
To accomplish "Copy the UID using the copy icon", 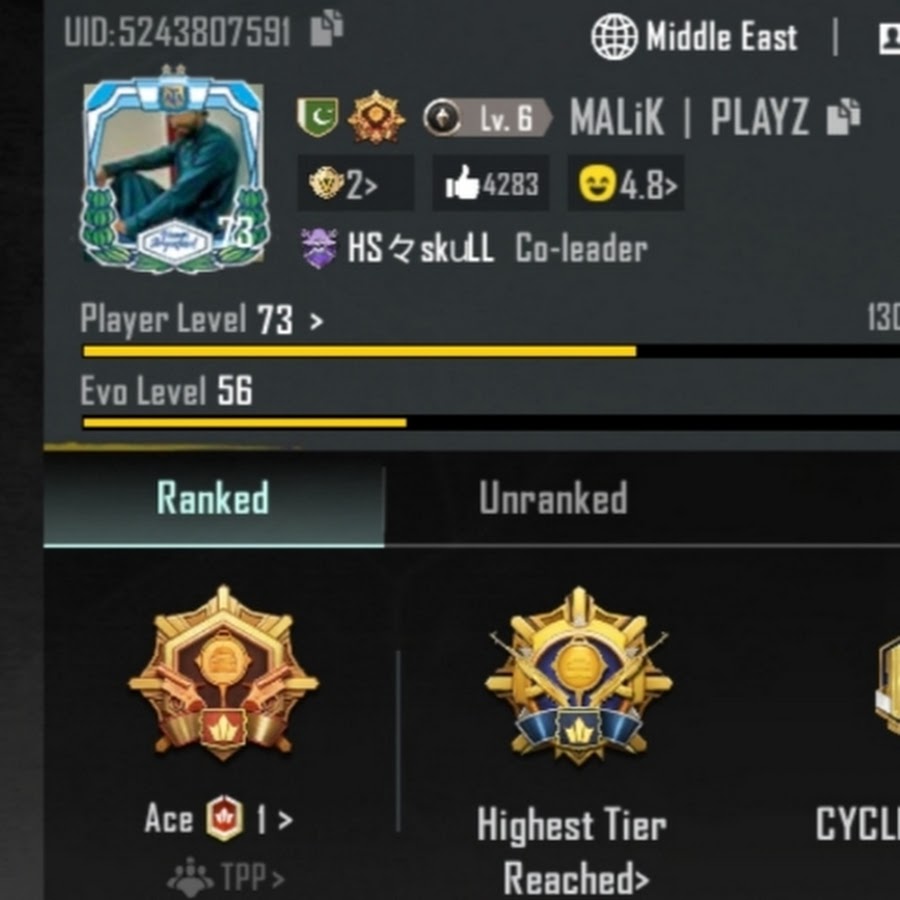I will [x=327, y=28].
